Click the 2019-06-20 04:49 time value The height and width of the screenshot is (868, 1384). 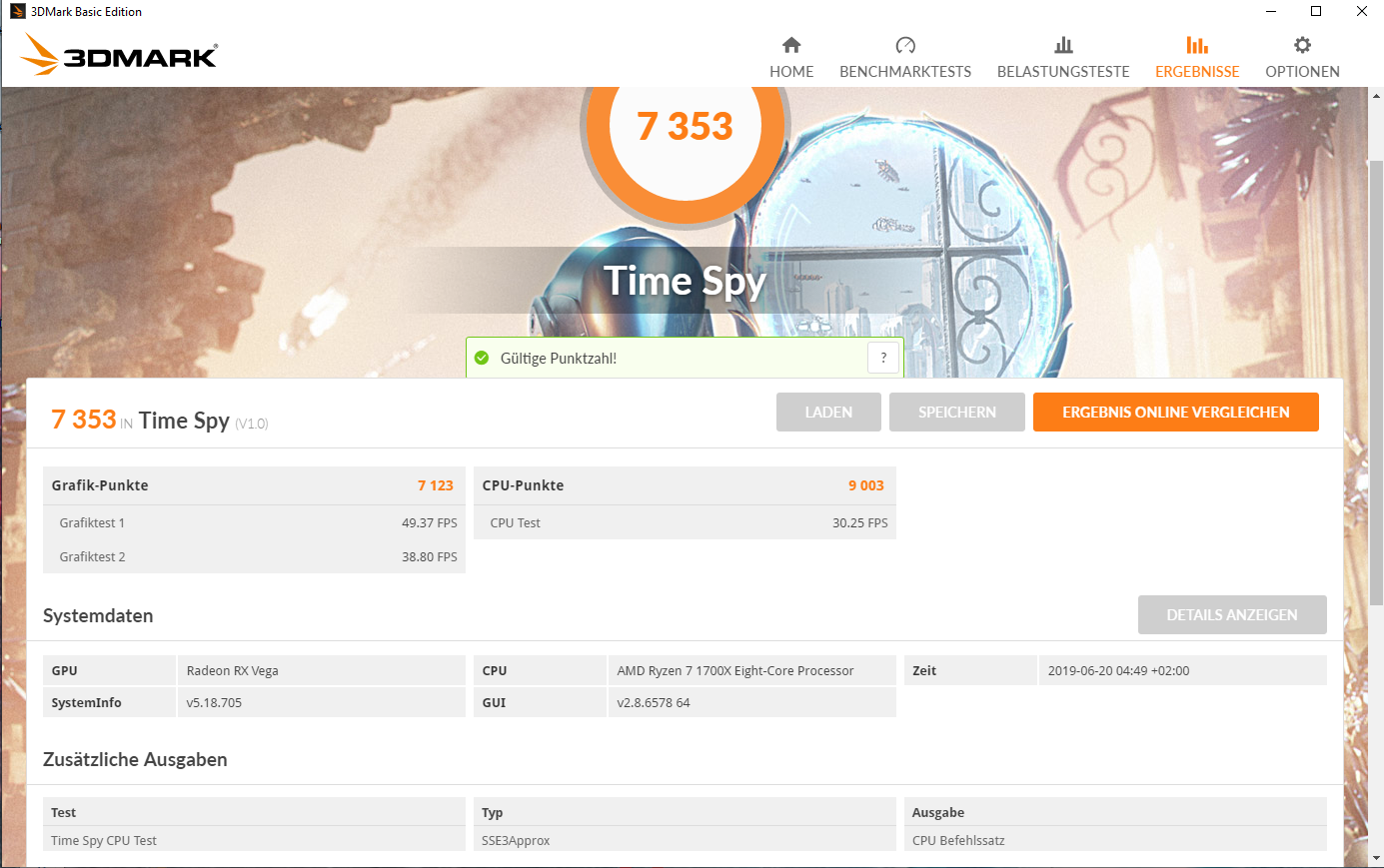pos(1118,670)
